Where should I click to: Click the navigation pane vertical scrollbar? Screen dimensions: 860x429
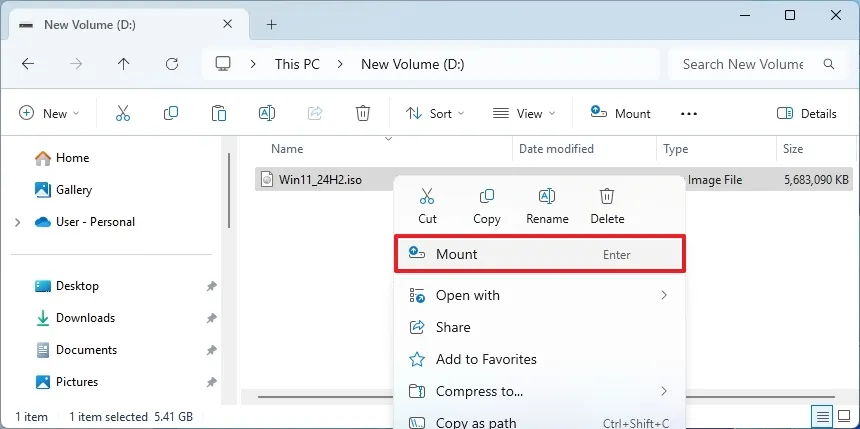[229, 190]
